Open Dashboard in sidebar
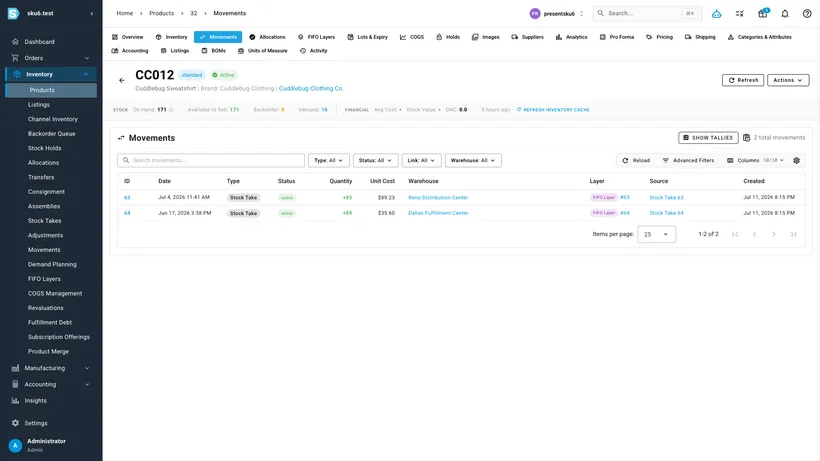This screenshot has width=820, height=461. coord(51,42)
